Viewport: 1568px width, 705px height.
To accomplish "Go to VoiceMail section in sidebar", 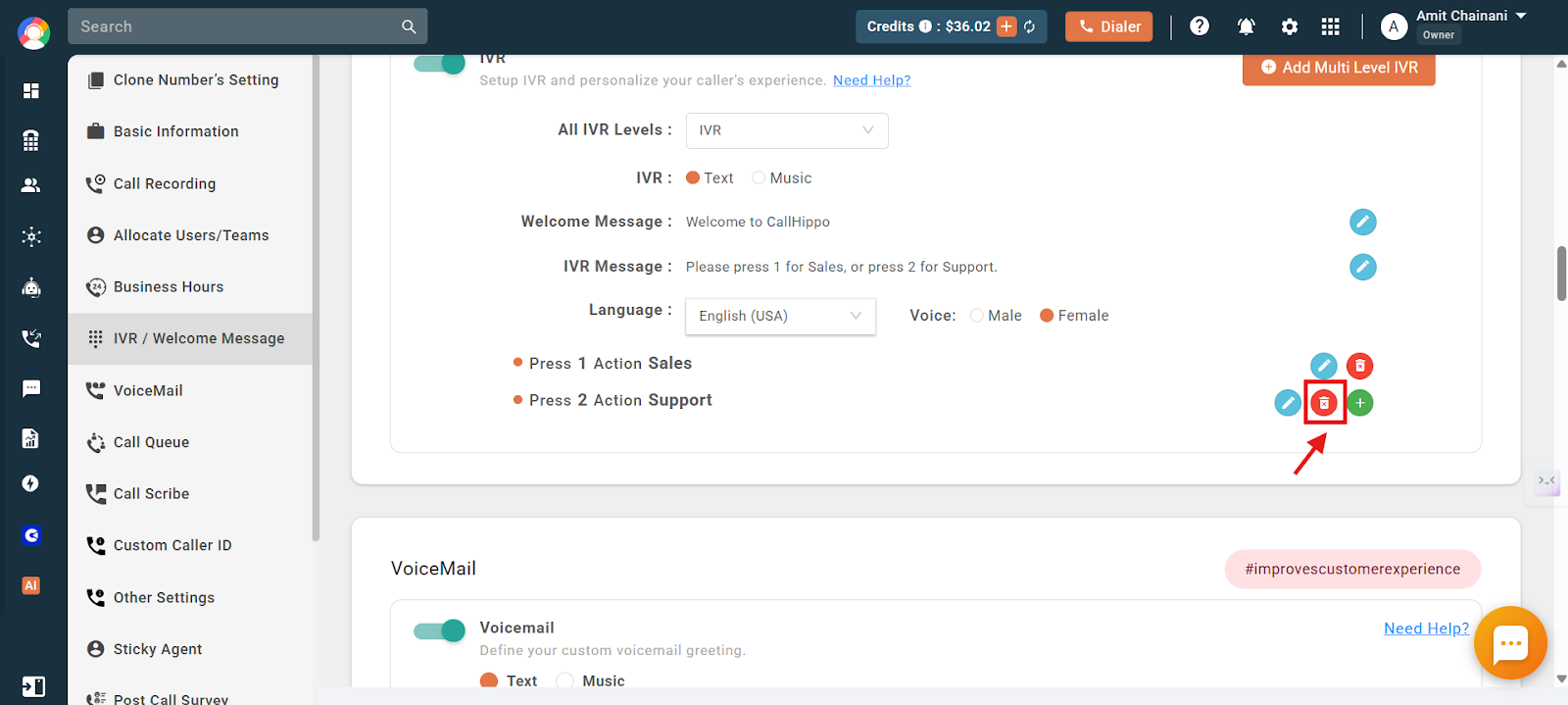I will 190,390.
